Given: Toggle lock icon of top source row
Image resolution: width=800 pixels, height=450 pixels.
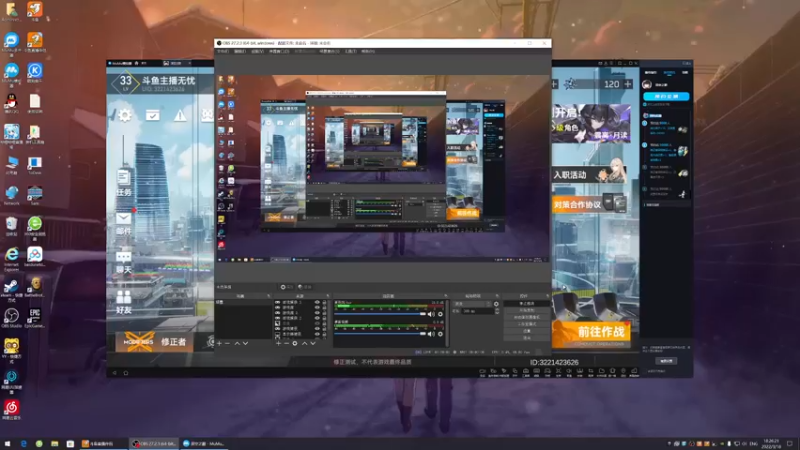Looking at the screenshot, I should click(x=324, y=303).
